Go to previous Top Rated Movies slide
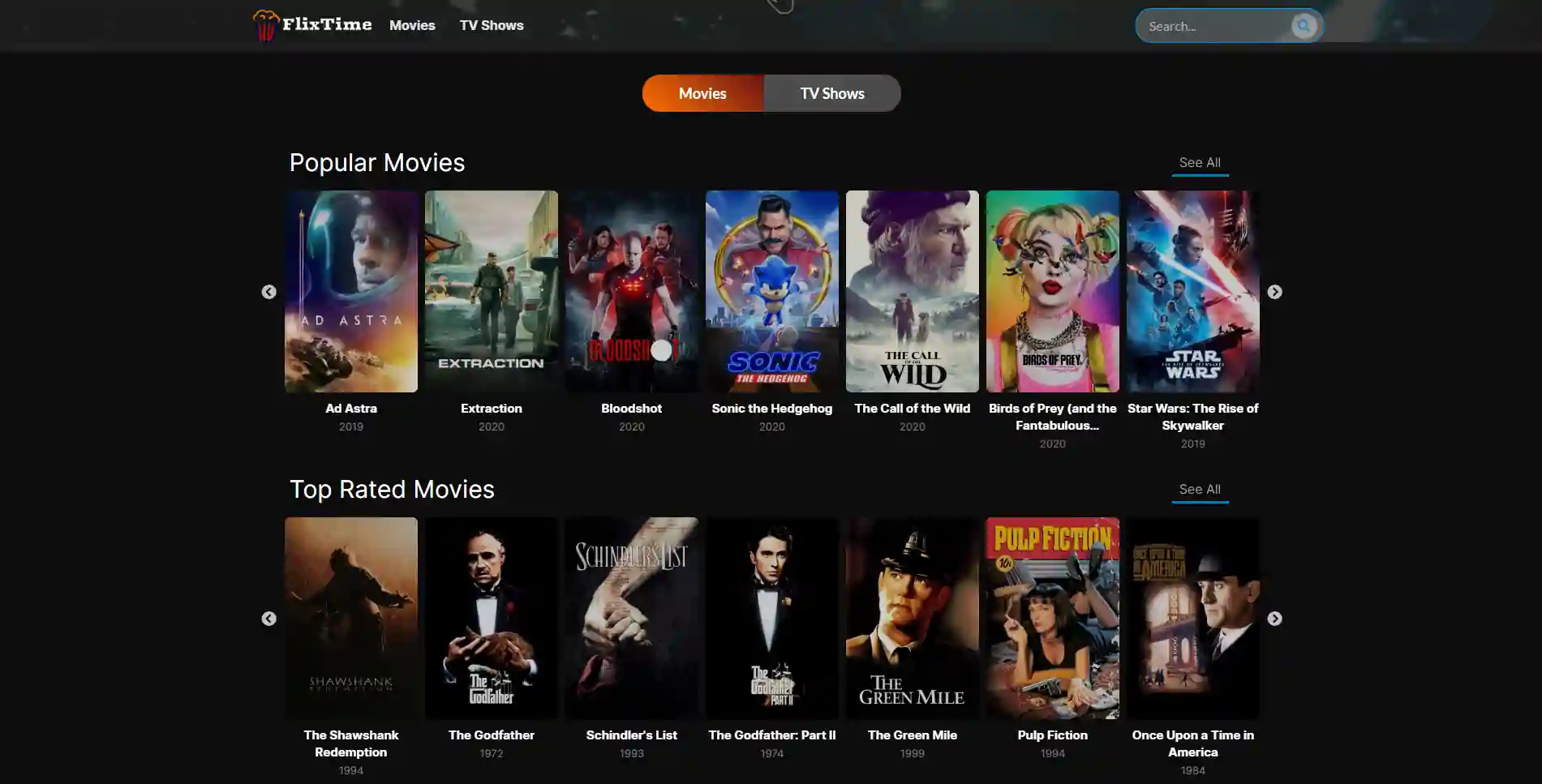This screenshot has width=1542, height=784. point(268,619)
